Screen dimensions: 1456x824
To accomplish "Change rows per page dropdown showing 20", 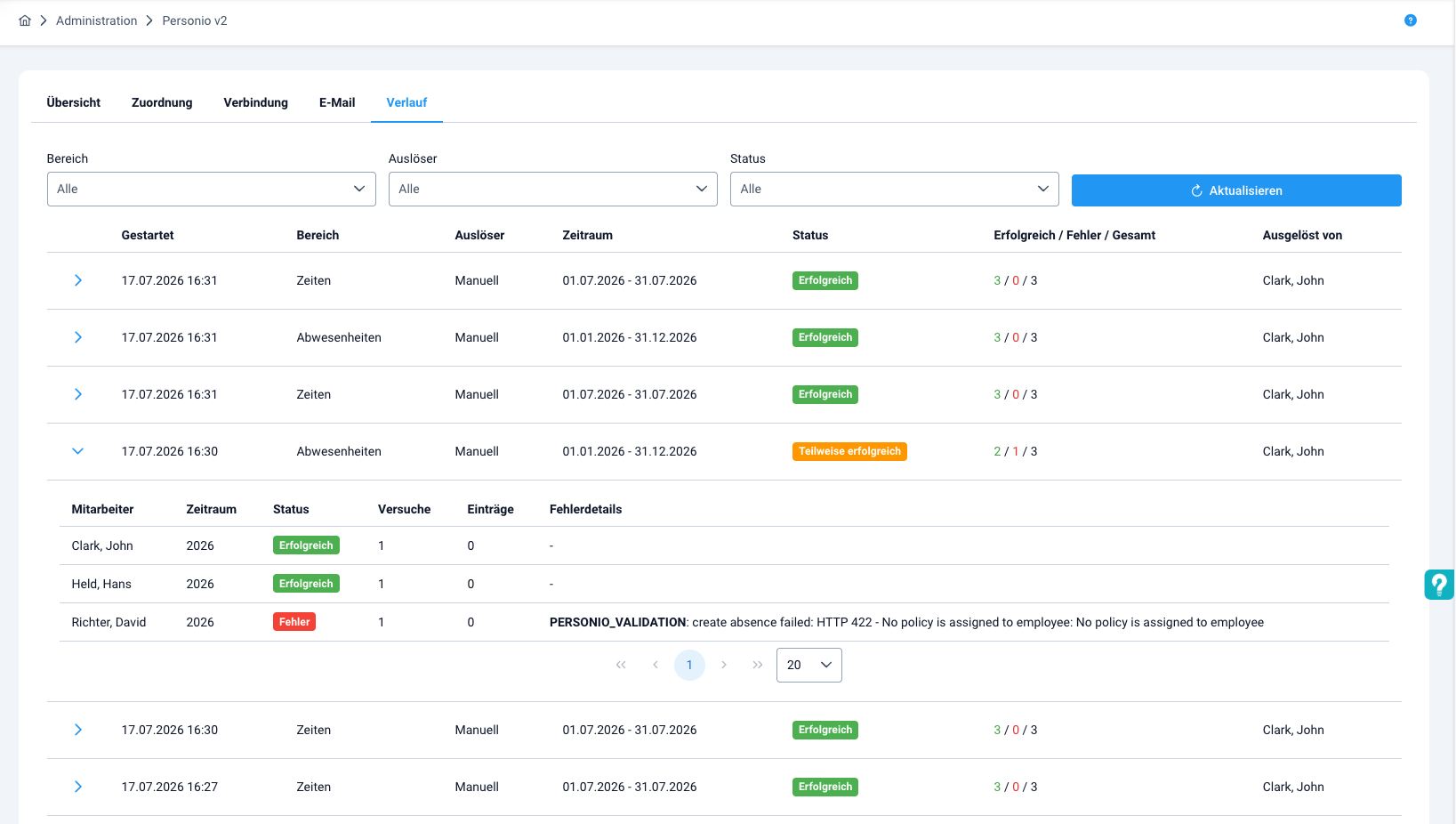I will click(x=809, y=665).
